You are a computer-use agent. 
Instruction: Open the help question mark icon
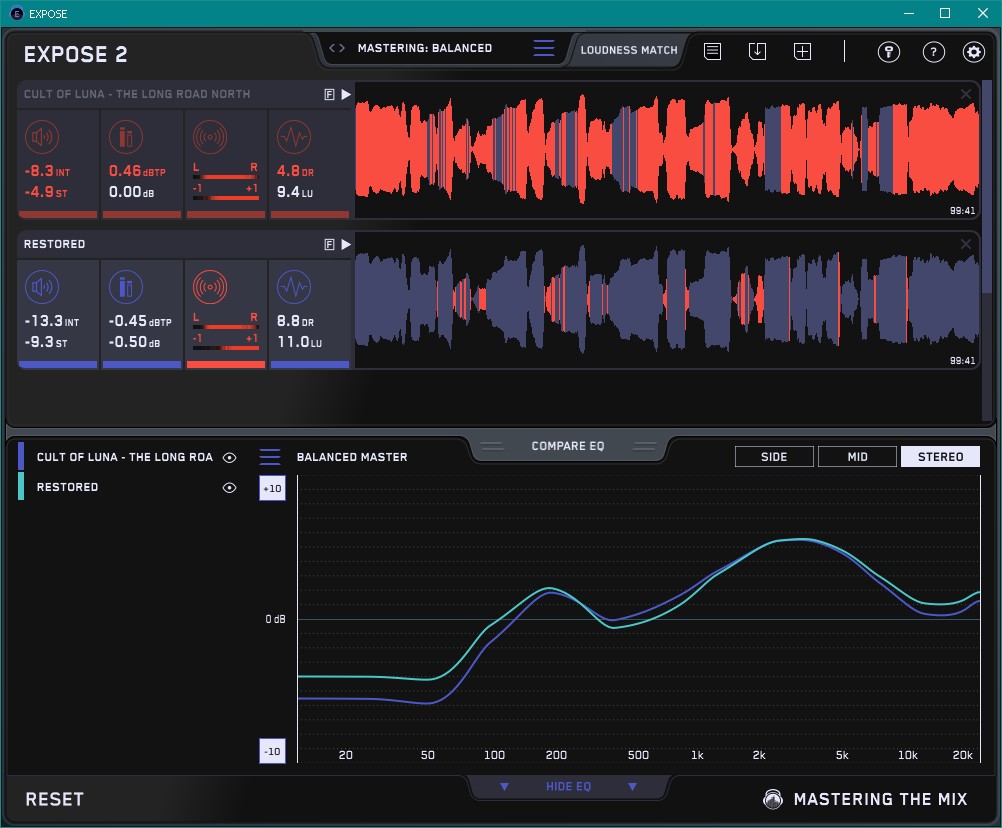[x=933, y=52]
